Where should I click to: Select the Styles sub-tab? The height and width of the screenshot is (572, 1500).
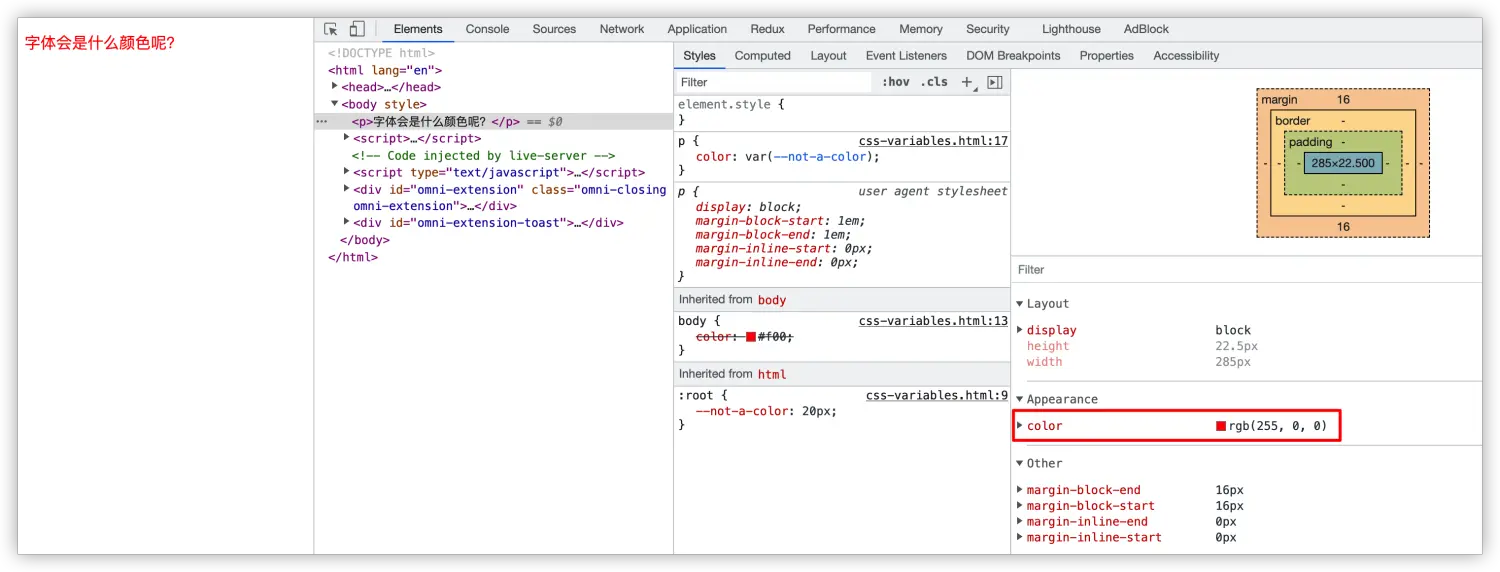tap(700, 56)
